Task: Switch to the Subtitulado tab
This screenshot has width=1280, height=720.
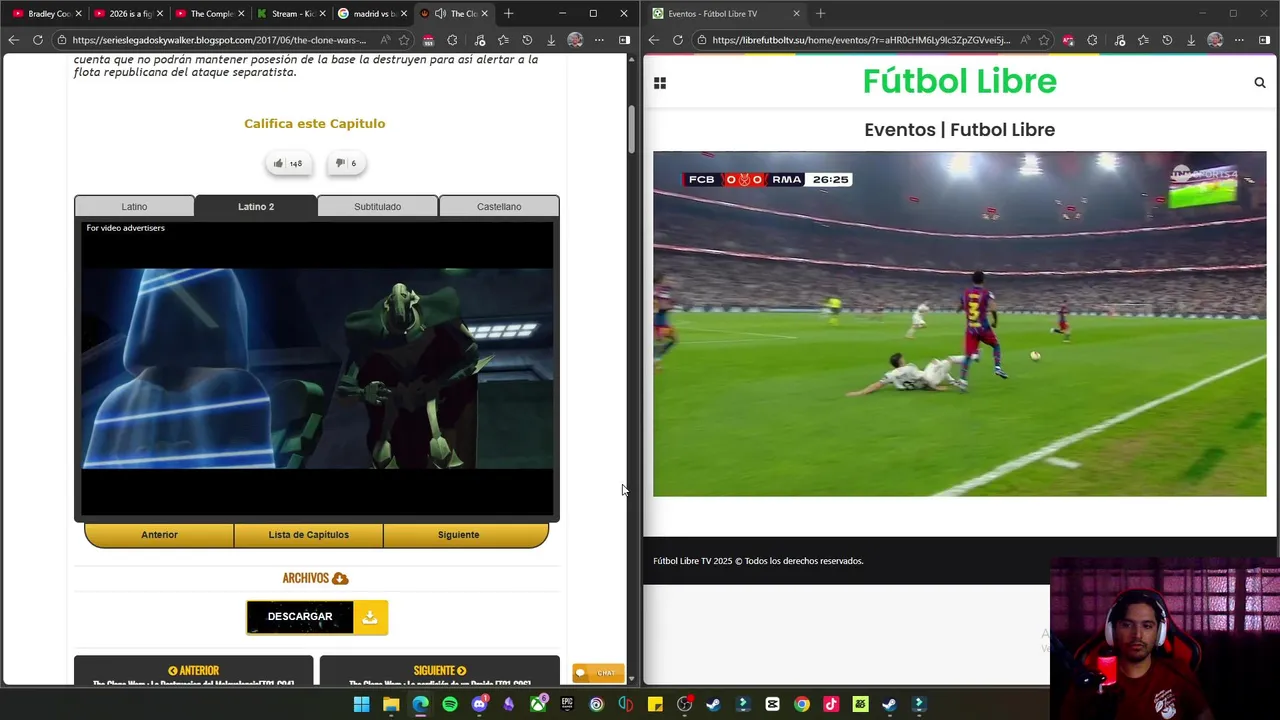Action: 377,206
